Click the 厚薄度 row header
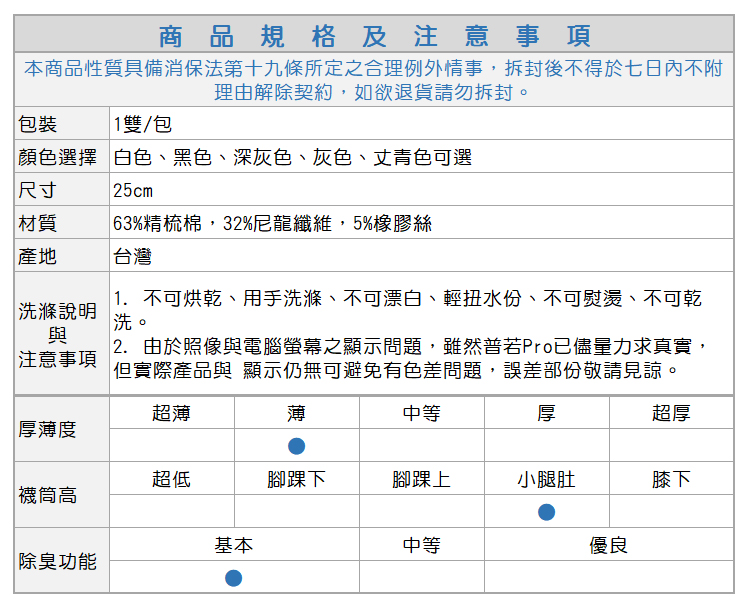Viewport: 750px width, 608px height. point(48,429)
